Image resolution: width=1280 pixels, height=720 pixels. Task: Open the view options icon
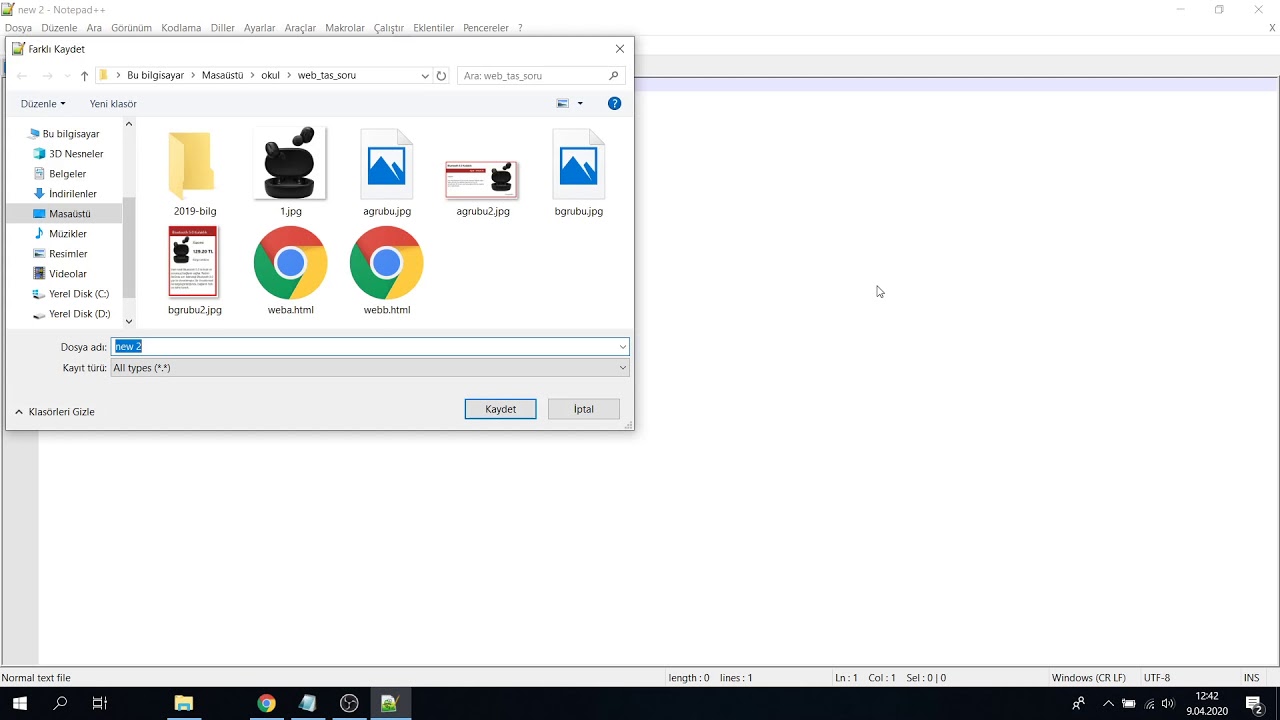pyautogui.click(x=563, y=104)
